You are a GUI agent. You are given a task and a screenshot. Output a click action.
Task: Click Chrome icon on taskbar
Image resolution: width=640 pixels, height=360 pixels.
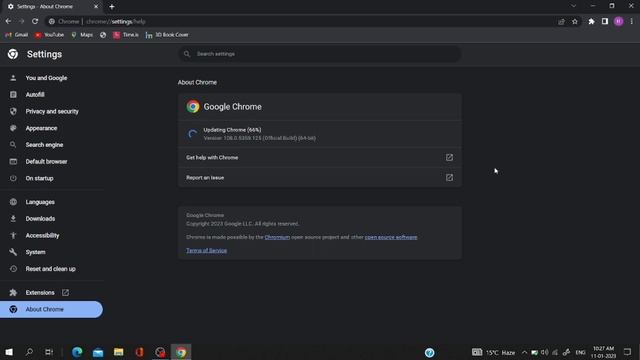pyautogui.click(x=181, y=352)
